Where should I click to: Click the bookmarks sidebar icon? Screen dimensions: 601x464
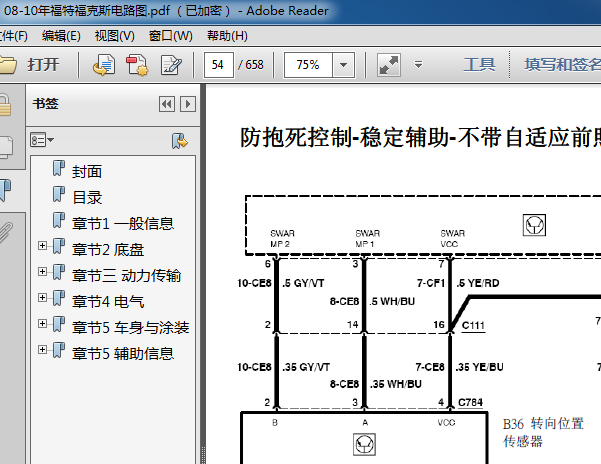click(5, 190)
